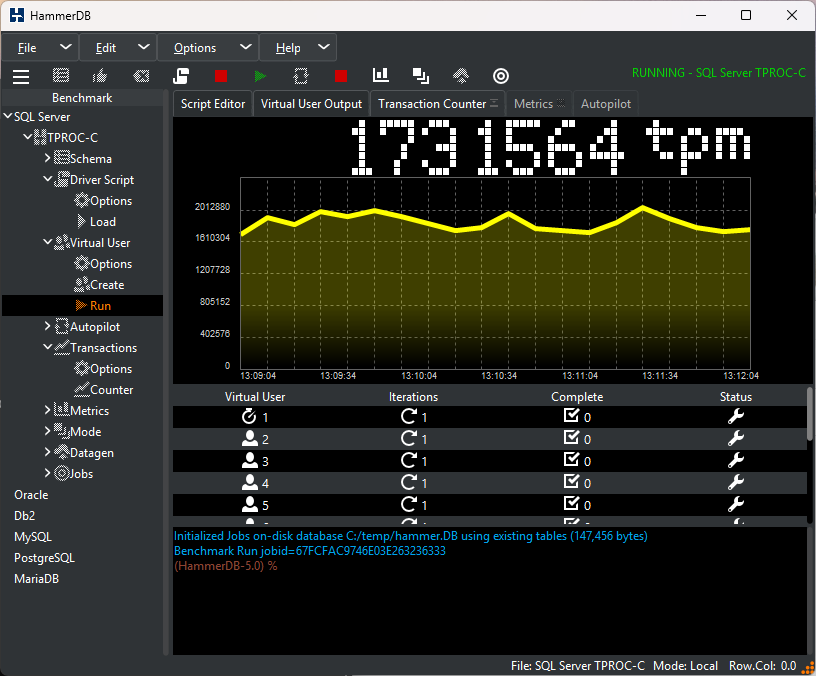Image resolution: width=816 pixels, height=676 pixels.
Task: Click the virtual user table scrollbar
Action: click(809, 414)
